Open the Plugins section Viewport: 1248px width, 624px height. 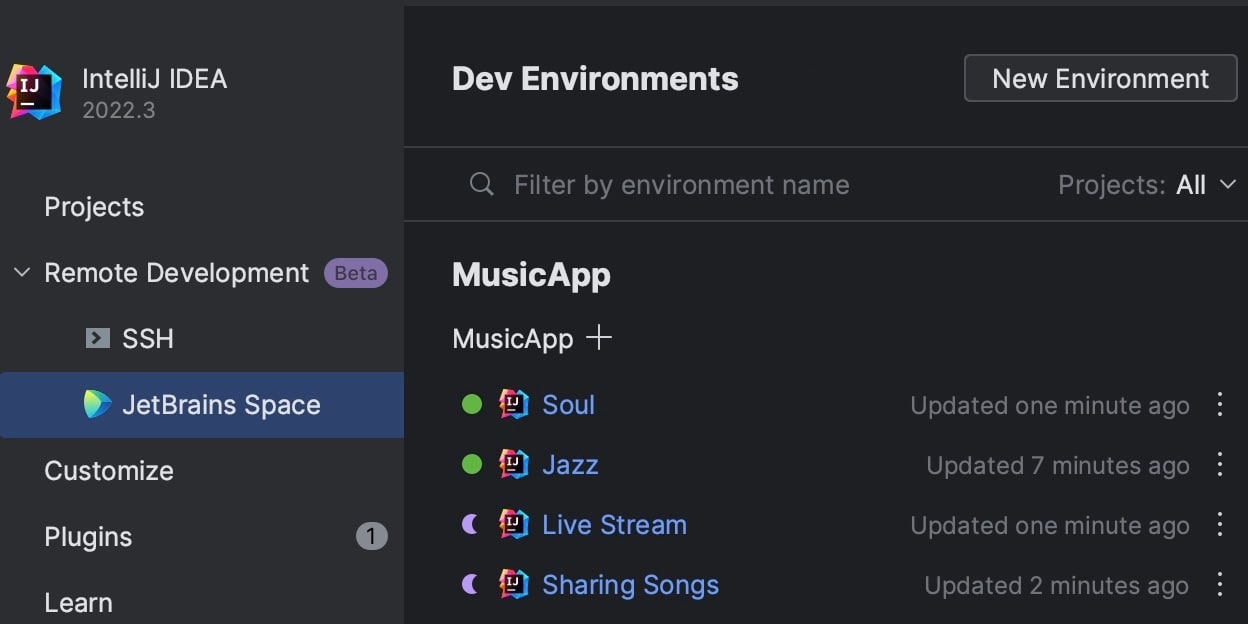pos(88,537)
